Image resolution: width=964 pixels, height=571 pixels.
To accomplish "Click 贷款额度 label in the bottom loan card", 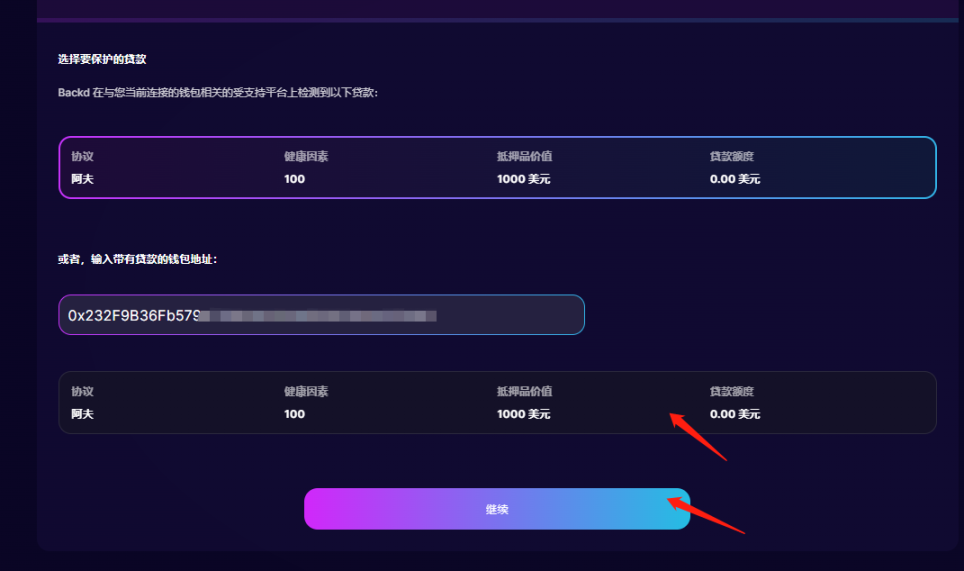I will tap(731, 391).
